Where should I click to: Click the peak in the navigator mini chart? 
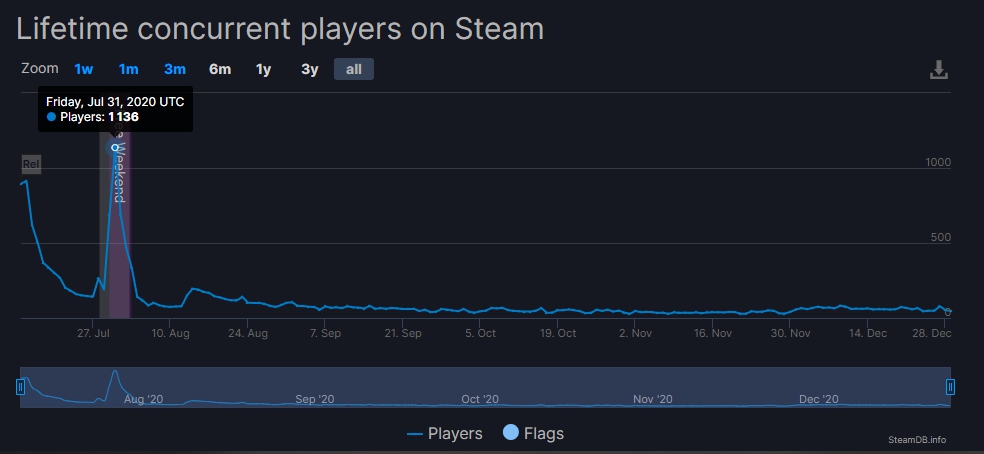point(115,373)
